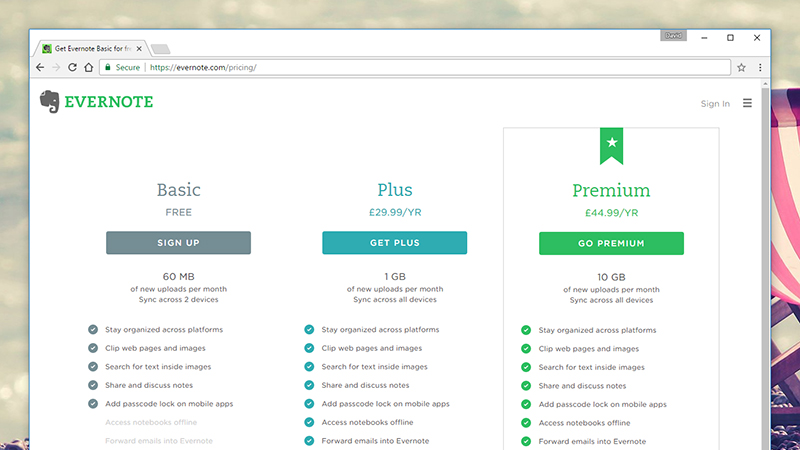Click the SIGN UP button for Basic
The image size is (800, 450).
pos(179,243)
